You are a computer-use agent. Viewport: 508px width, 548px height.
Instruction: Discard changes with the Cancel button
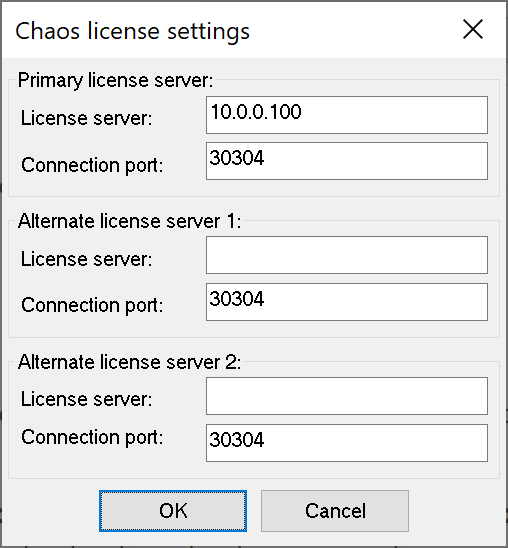pyautogui.click(x=335, y=511)
